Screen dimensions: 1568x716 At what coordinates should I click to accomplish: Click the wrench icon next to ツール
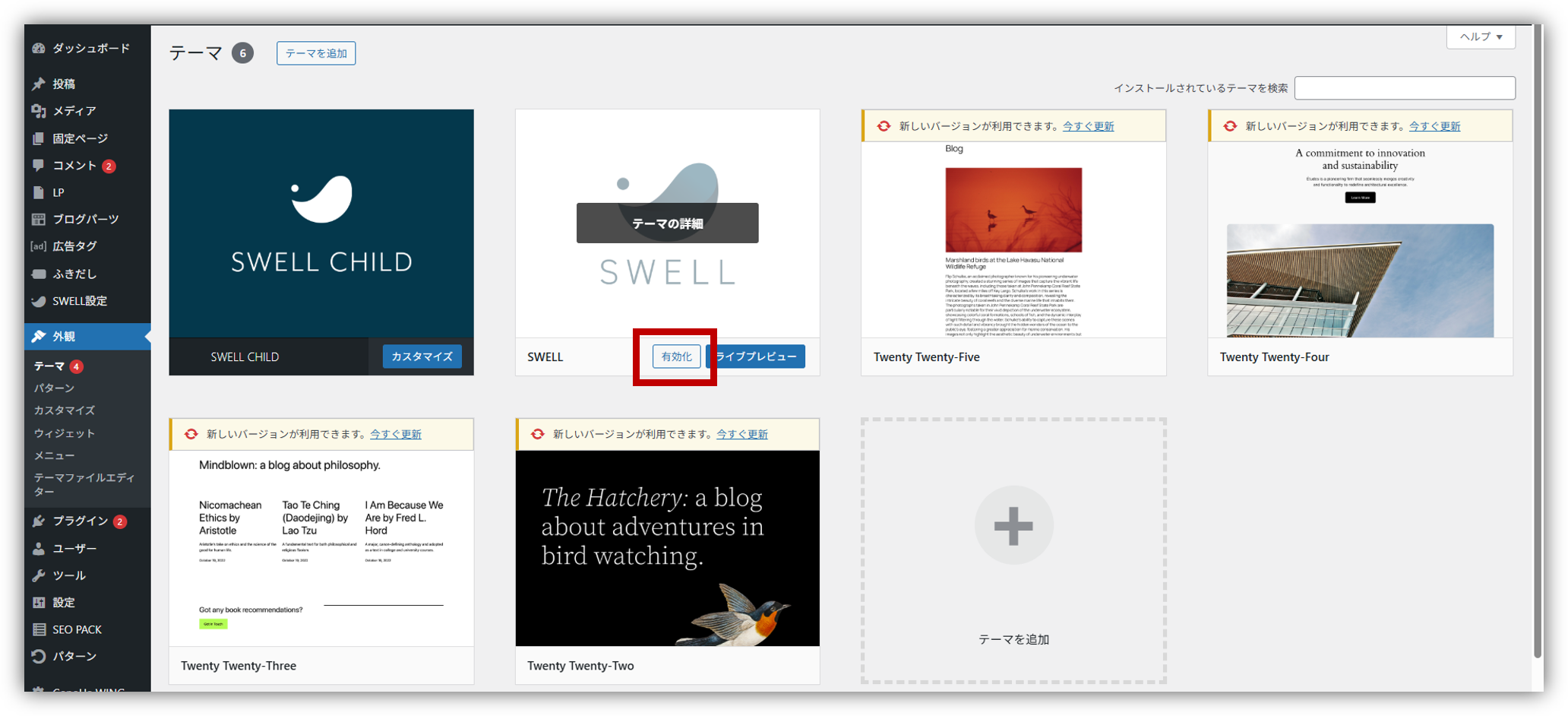coord(39,575)
